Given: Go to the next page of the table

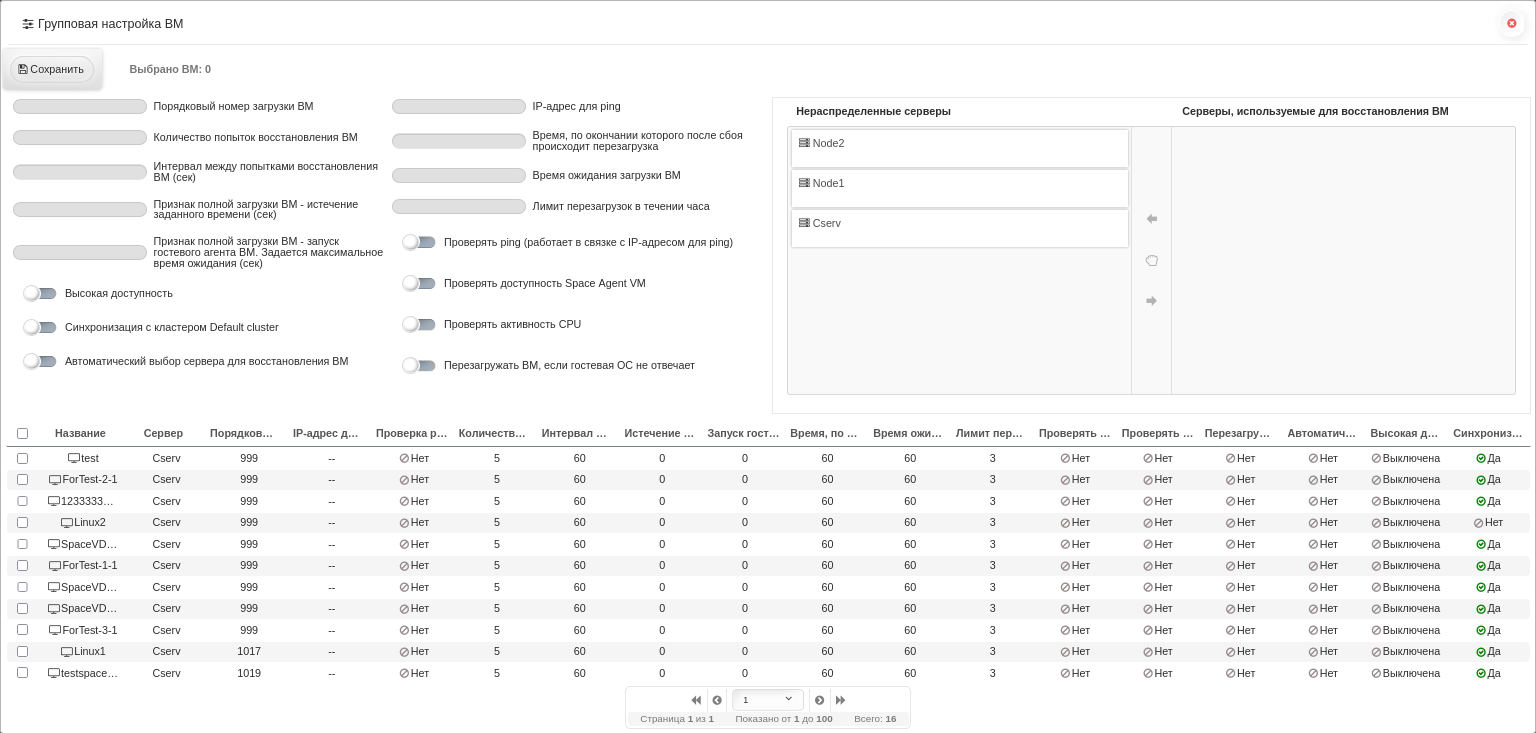Looking at the screenshot, I should 819,700.
